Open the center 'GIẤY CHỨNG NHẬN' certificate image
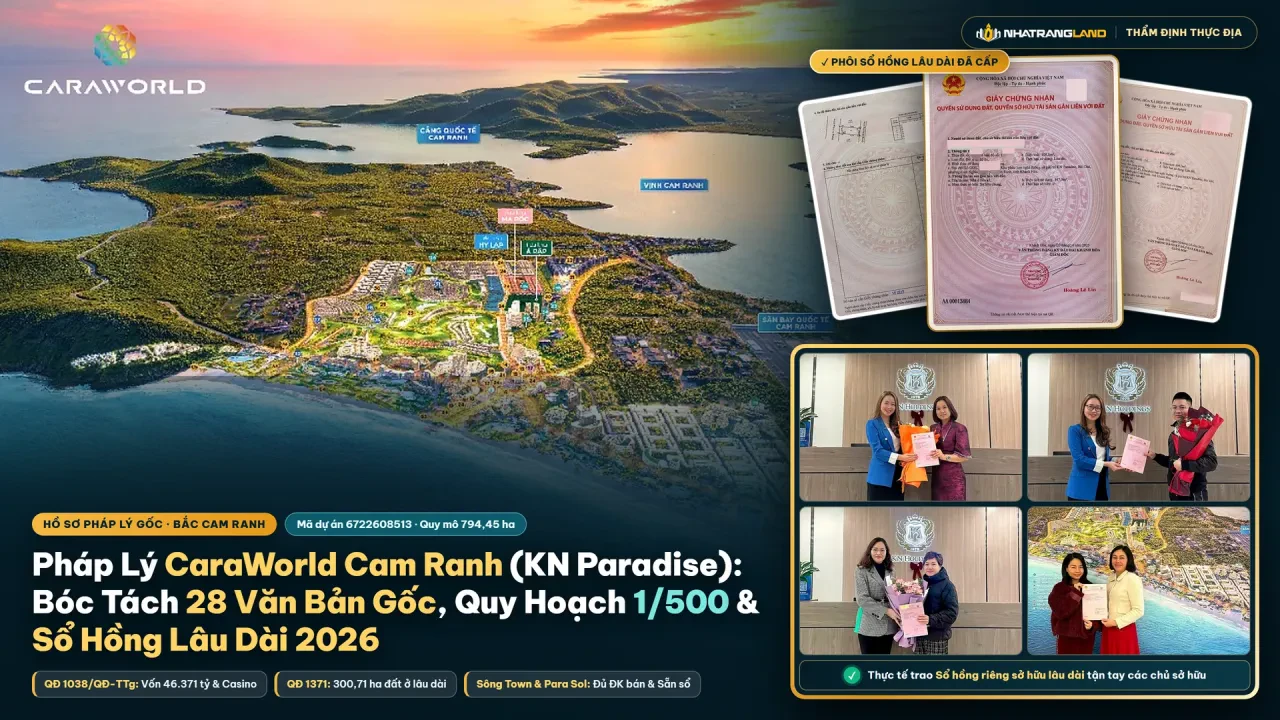The width and height of the screenshot is (1280, 720). tap(1024, 191)
